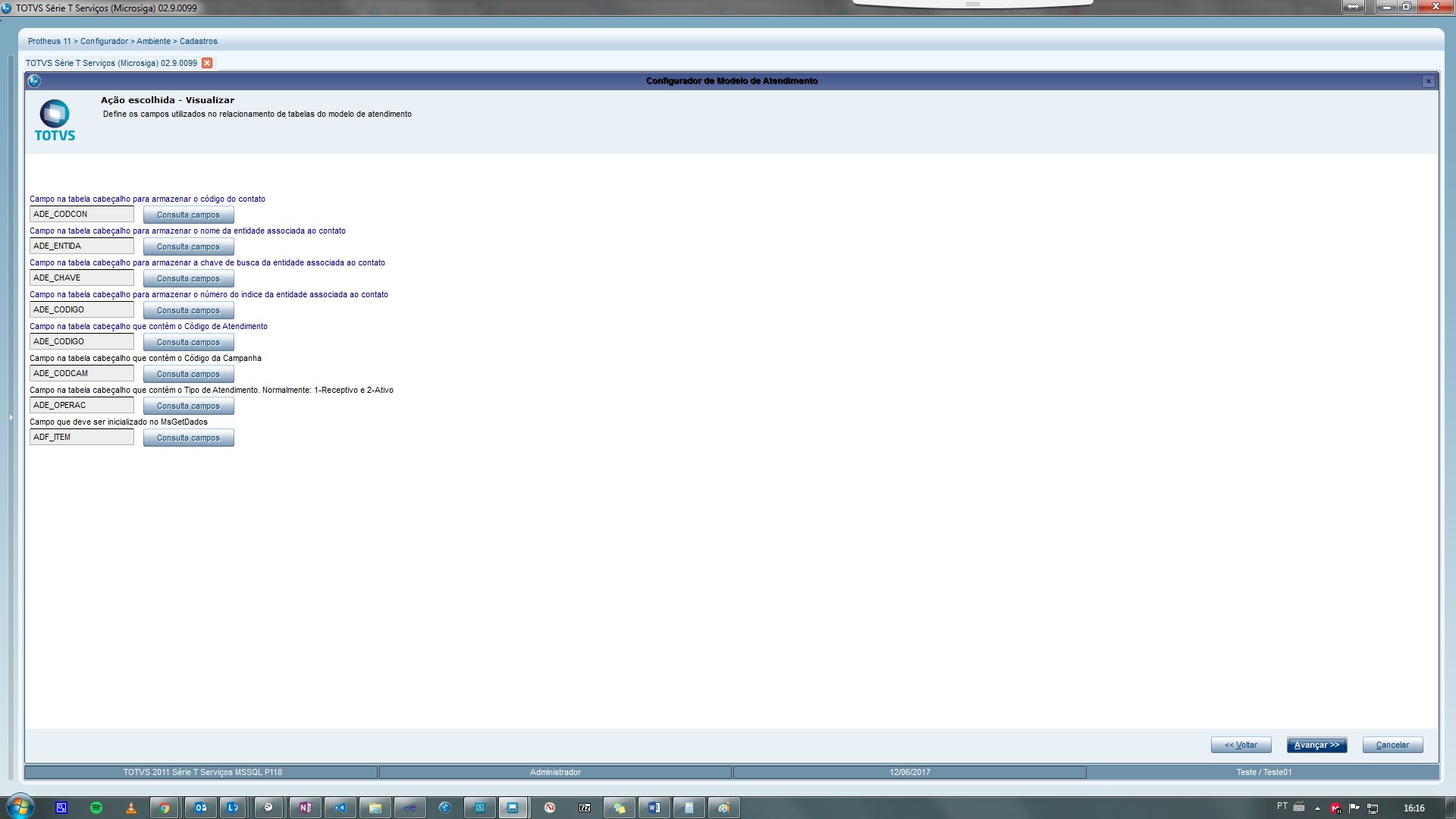The height and width of the screenshot is (819, 1456).
Task: Open Configurador breadcrumb link
Action: point(104,41)
